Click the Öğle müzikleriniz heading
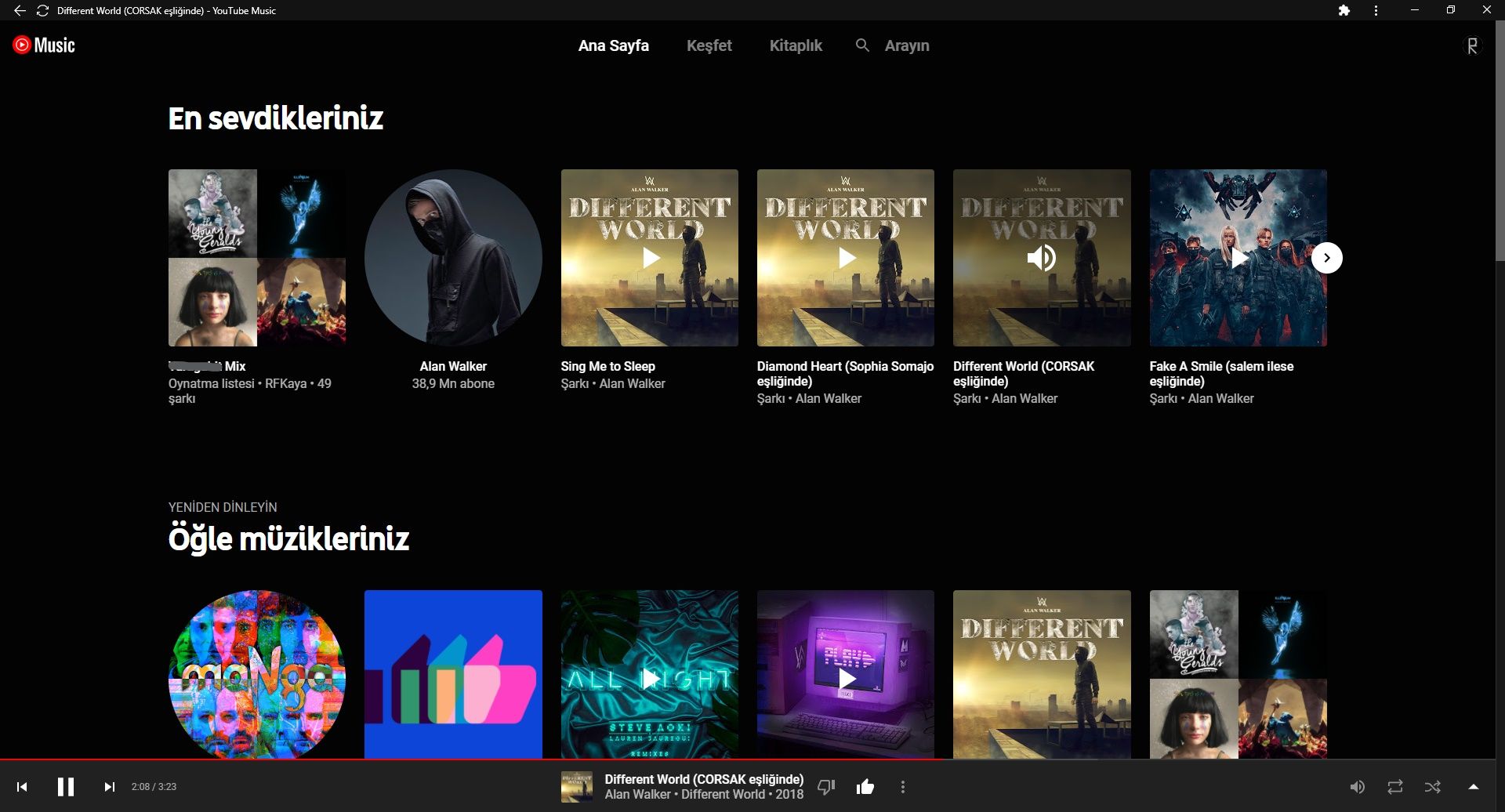 (288, 539)
